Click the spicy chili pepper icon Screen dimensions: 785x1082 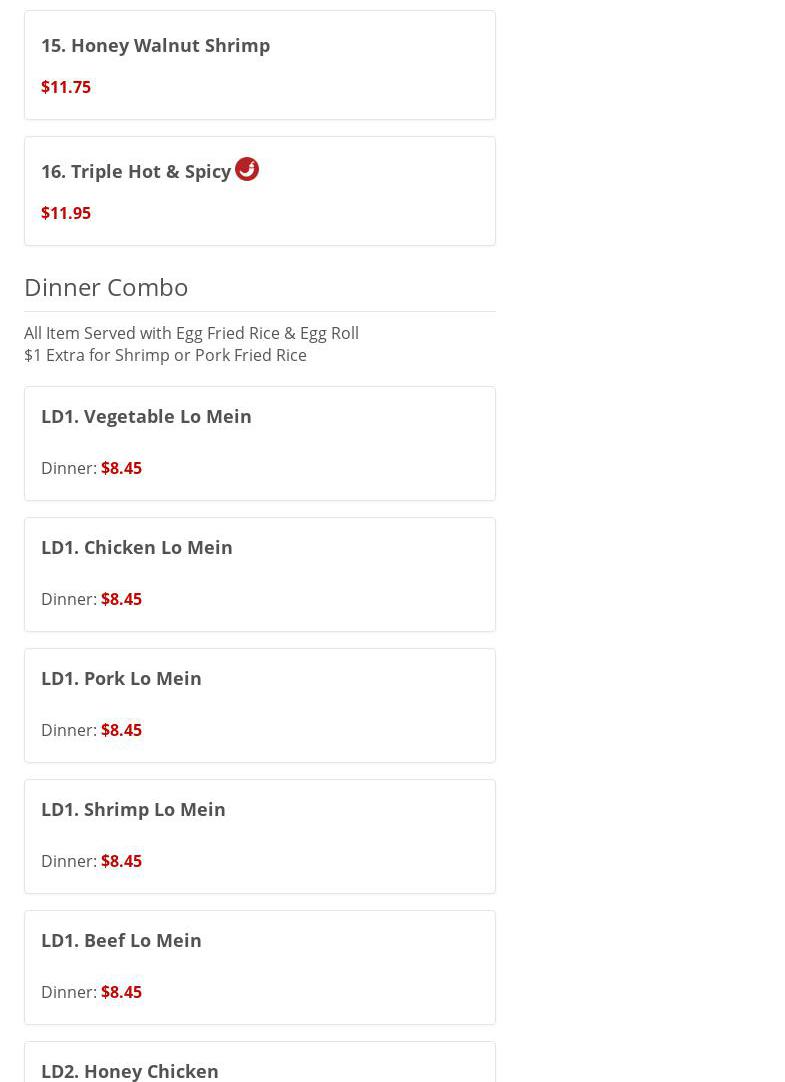point(247,169)
